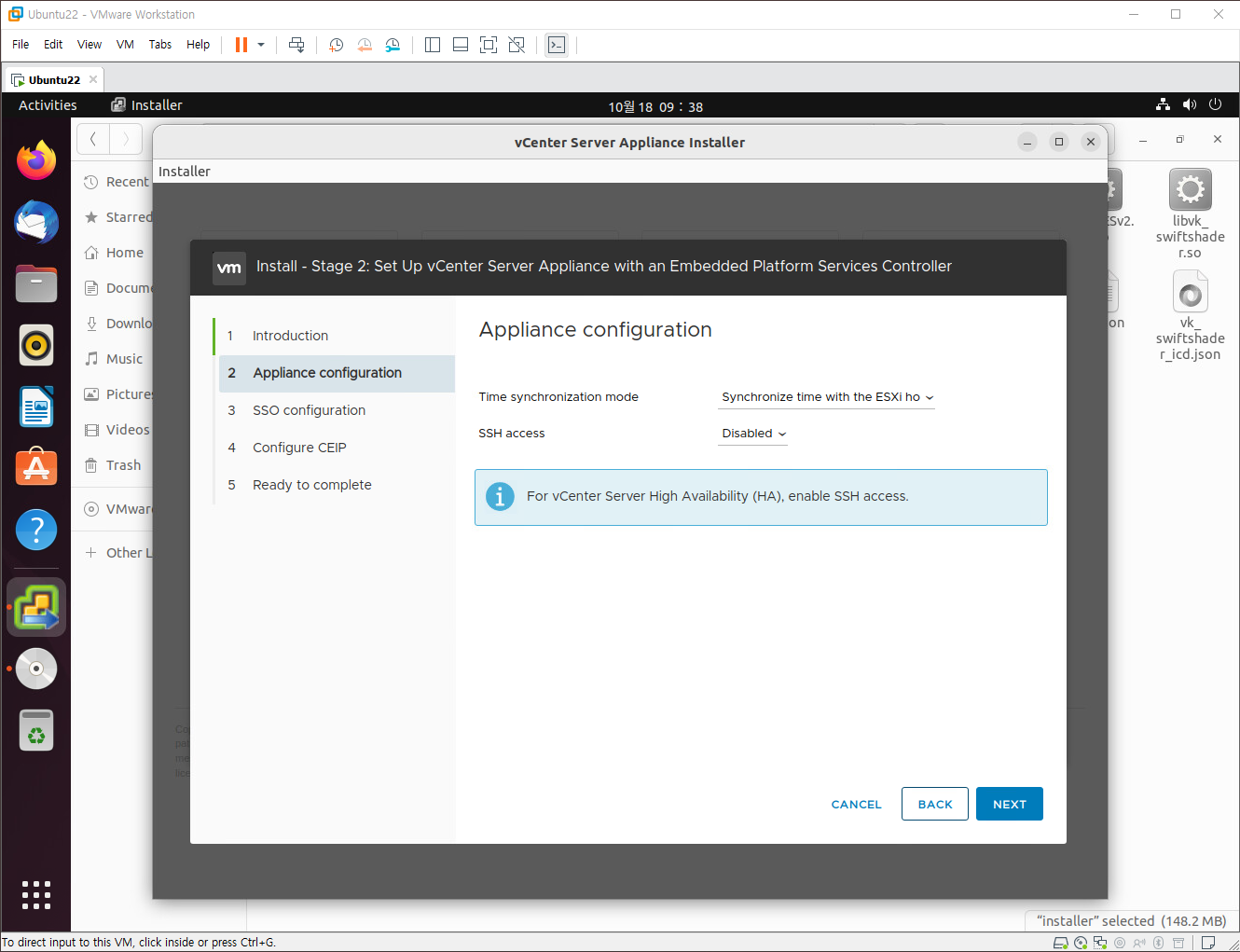1240x952 pixels.
Task: Open Time synchronization mode dropdown
Action: point(826,397)
